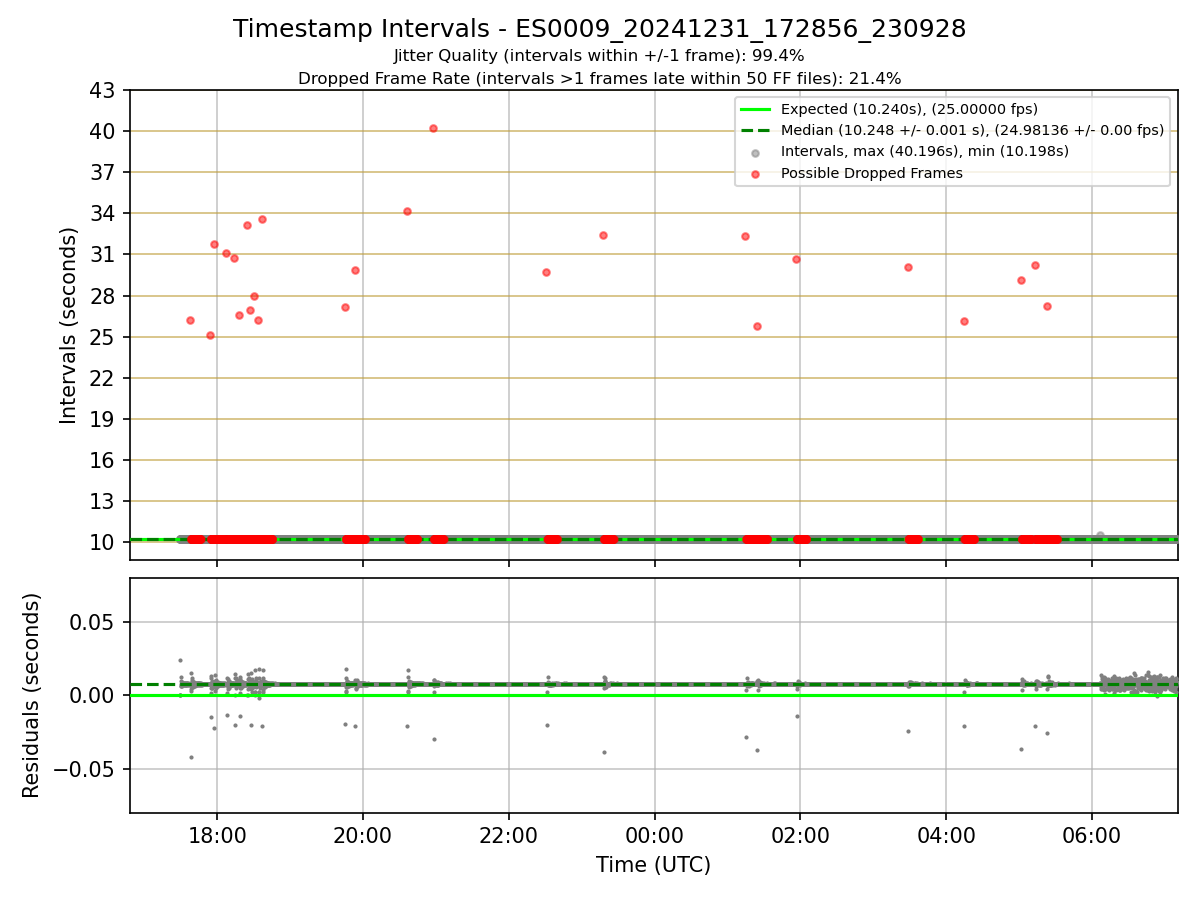Click legend entry 'Expected (10.240s), (25.00000 fps)'
Viewport: 1200px width, 900px height.
(909, 109)
